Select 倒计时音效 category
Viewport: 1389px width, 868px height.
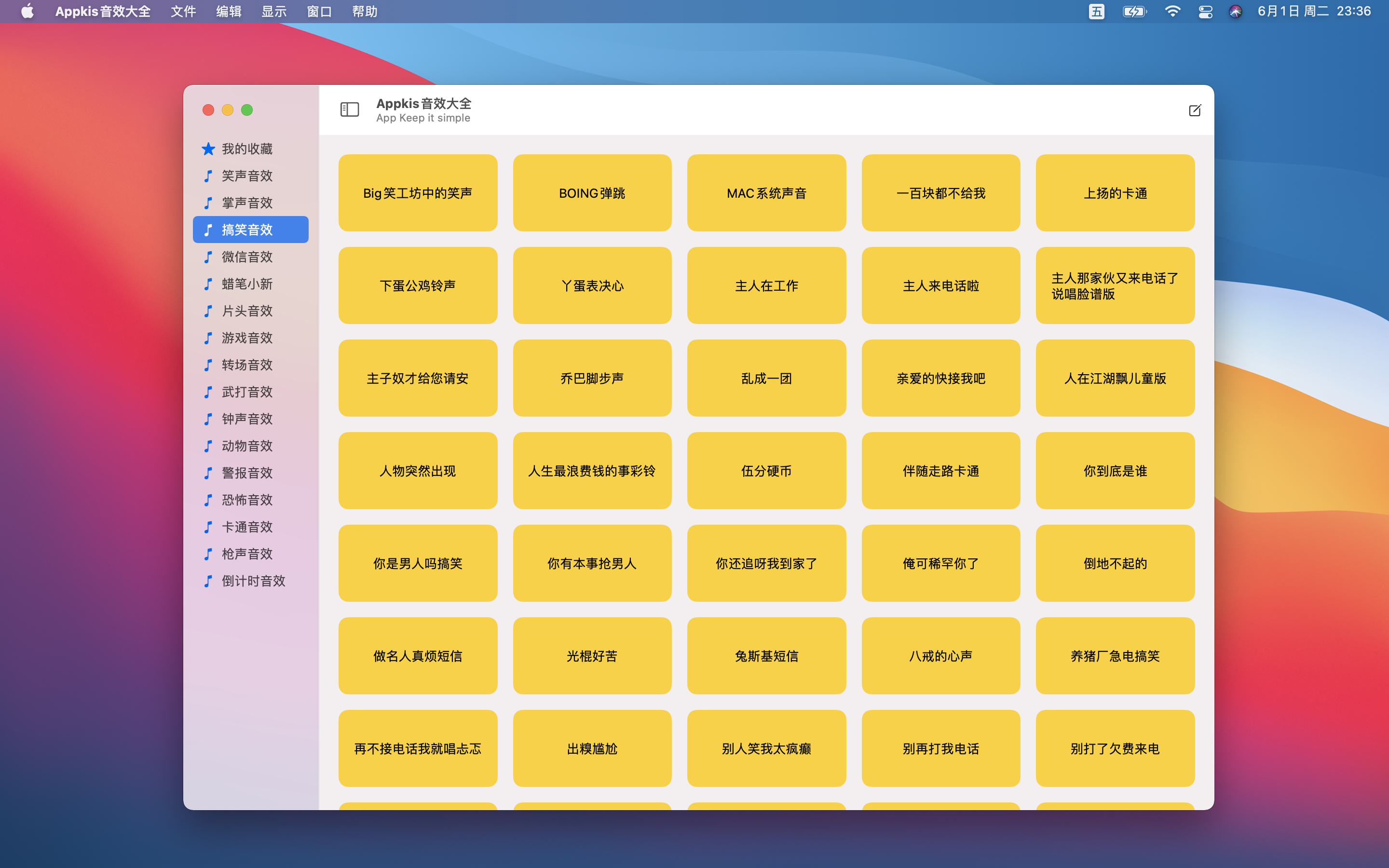[x=251, y=581]
